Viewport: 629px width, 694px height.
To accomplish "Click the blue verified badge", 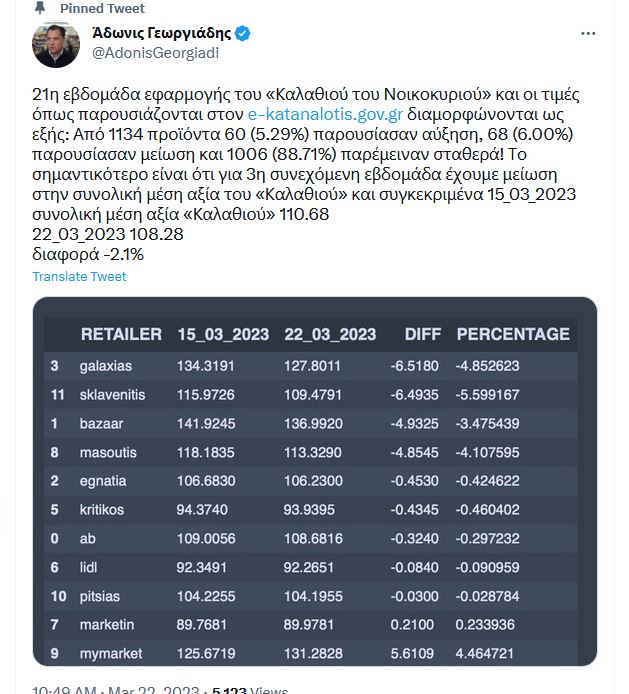I will 243,33.
